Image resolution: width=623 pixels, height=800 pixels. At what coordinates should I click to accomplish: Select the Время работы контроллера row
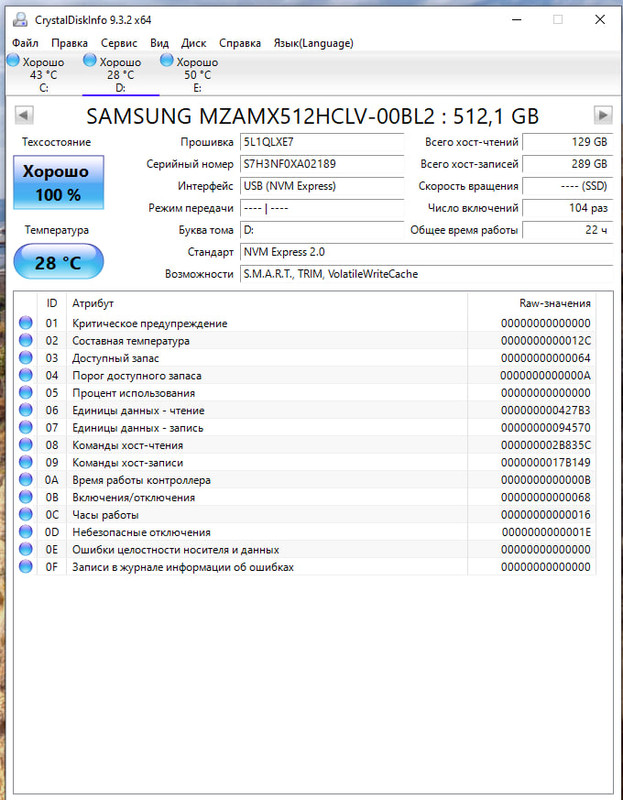click(x=306, y=480)
